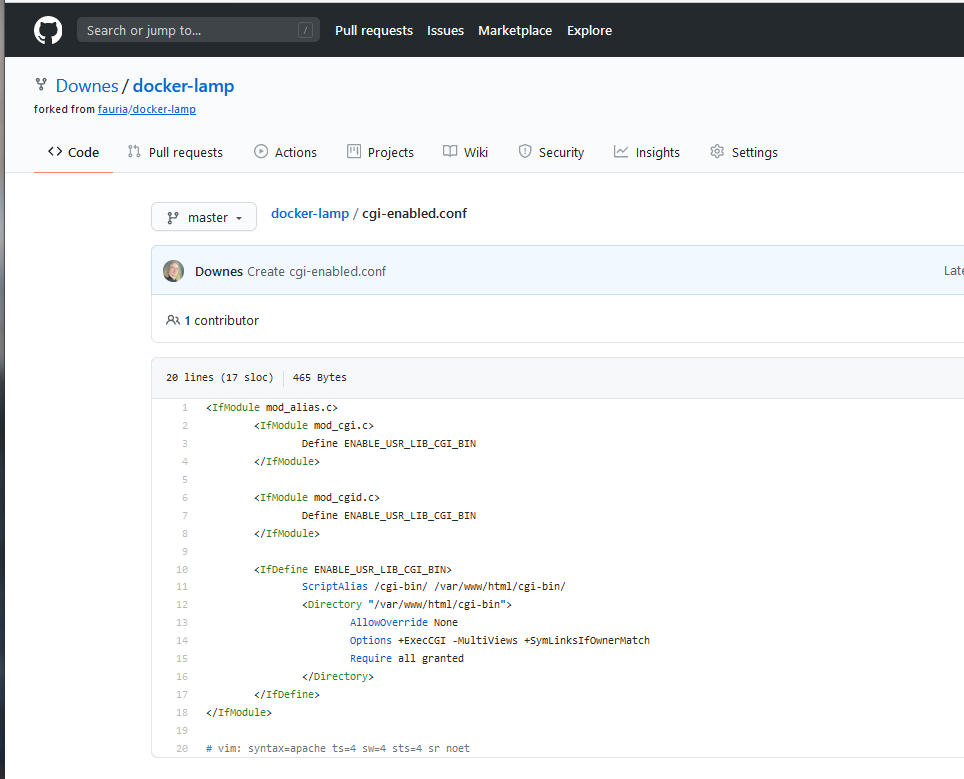Select line number 6
The height and width of the screenshot is (779, 964).
tap(184, 497)
